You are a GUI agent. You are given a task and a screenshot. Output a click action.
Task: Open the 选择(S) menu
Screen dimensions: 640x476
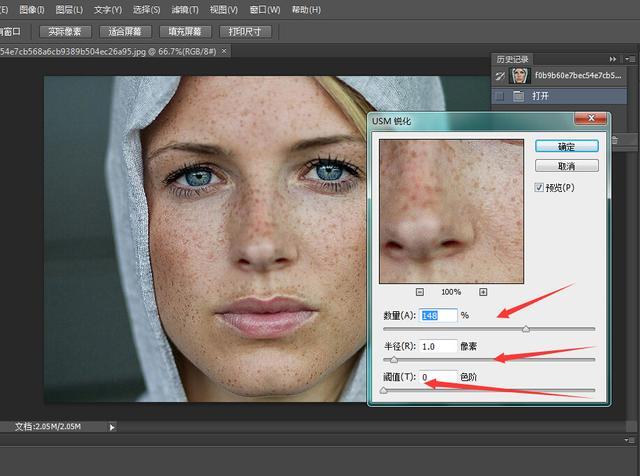point(146,9)
